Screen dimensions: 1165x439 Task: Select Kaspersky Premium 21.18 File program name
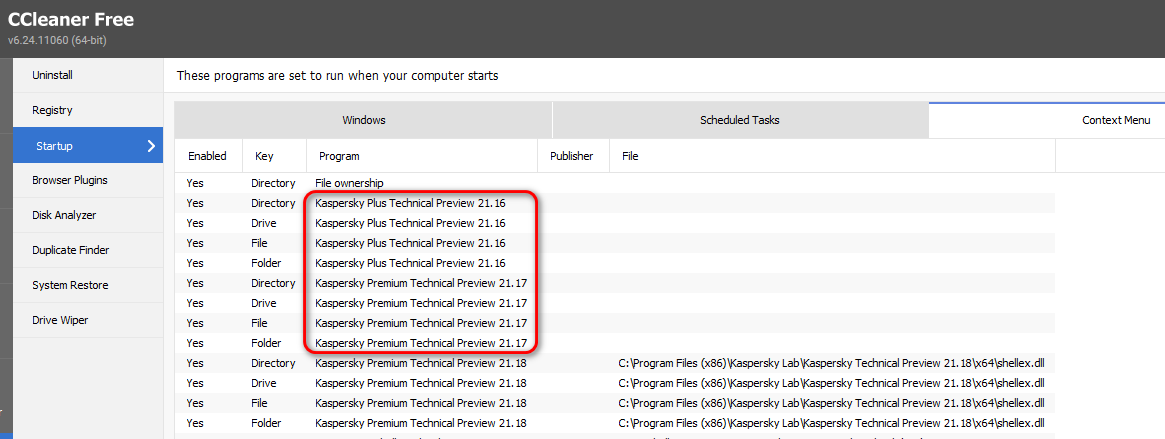point(421,403)
